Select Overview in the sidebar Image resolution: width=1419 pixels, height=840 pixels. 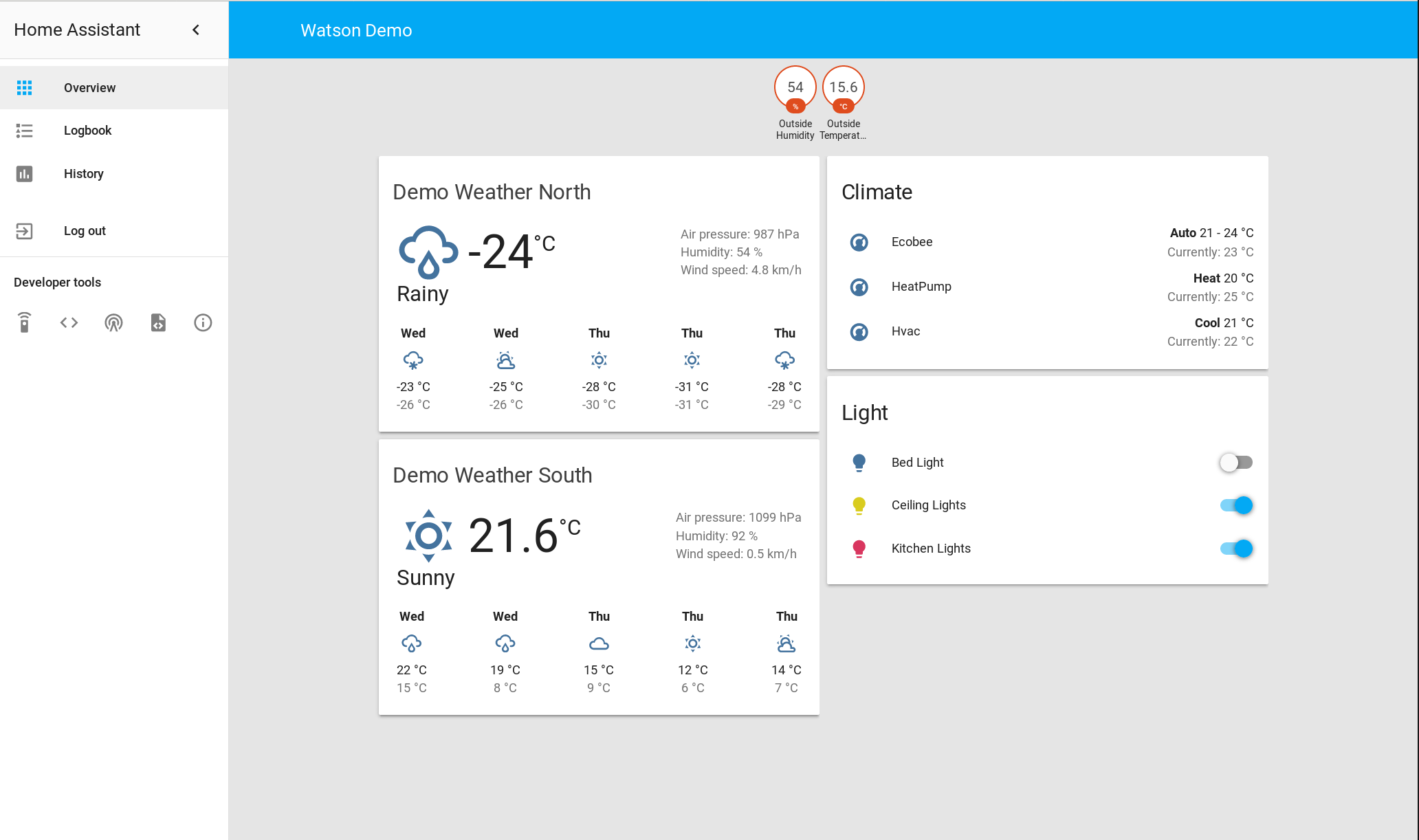89,88
